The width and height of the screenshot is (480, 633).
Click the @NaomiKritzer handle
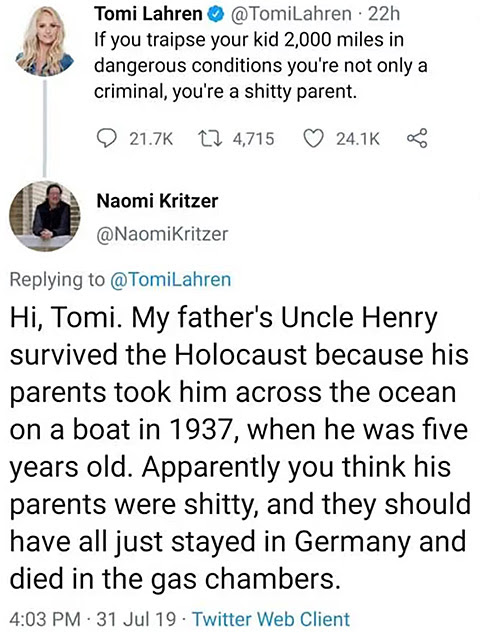tap(162, 234)
